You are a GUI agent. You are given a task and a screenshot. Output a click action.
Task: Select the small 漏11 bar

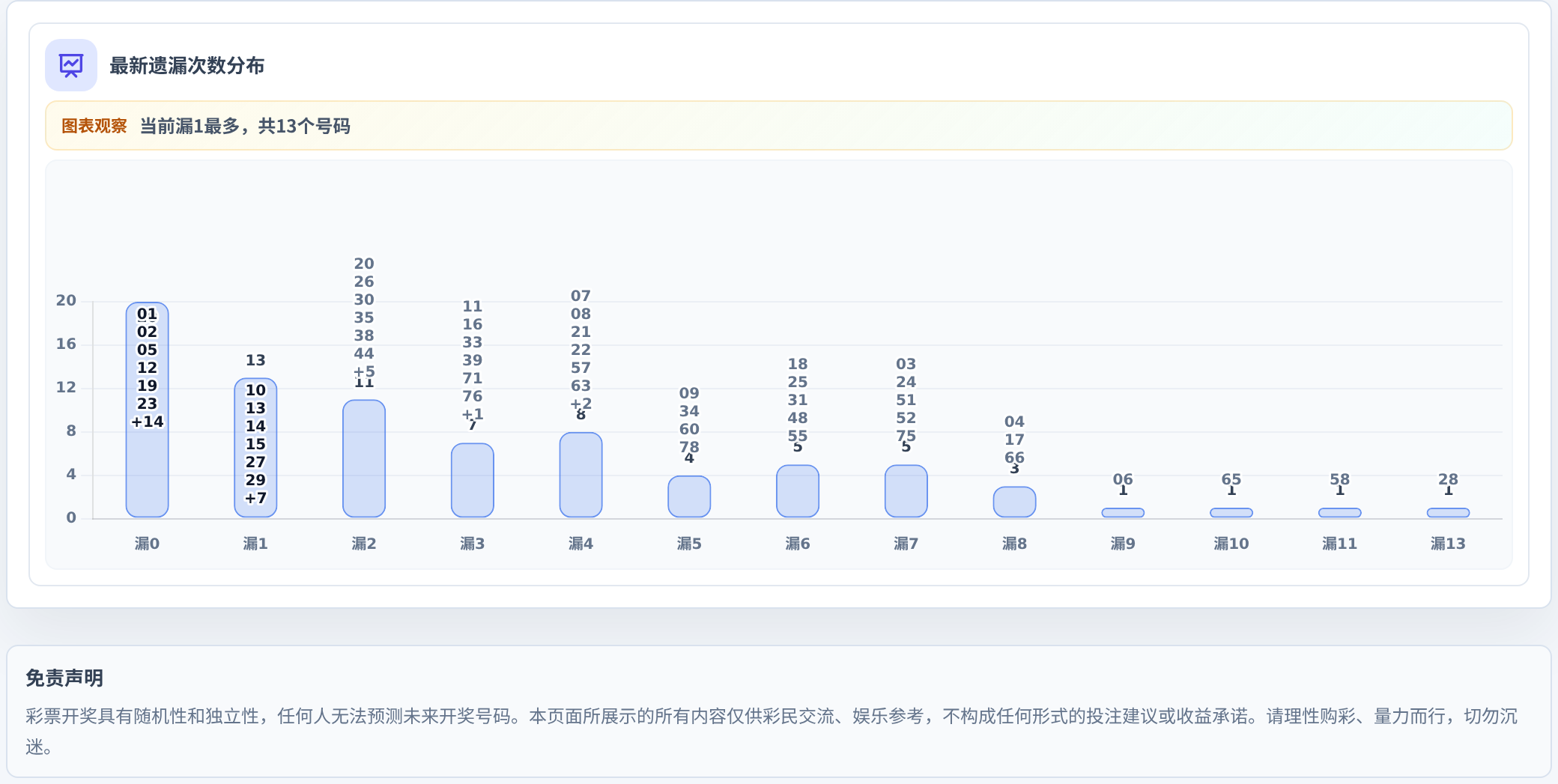[1340, 513]
